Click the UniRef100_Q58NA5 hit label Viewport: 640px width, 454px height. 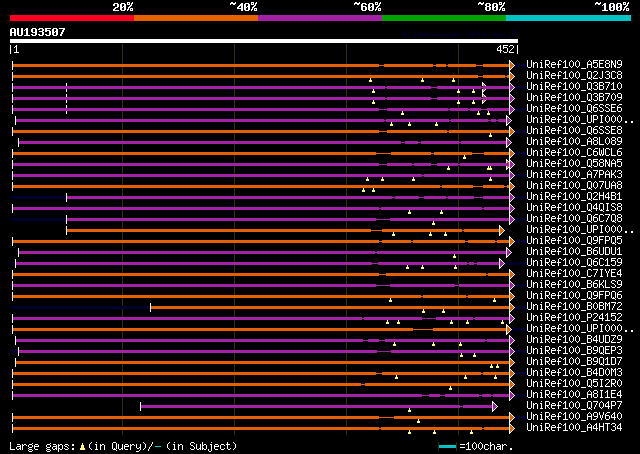tap(574, 163)
